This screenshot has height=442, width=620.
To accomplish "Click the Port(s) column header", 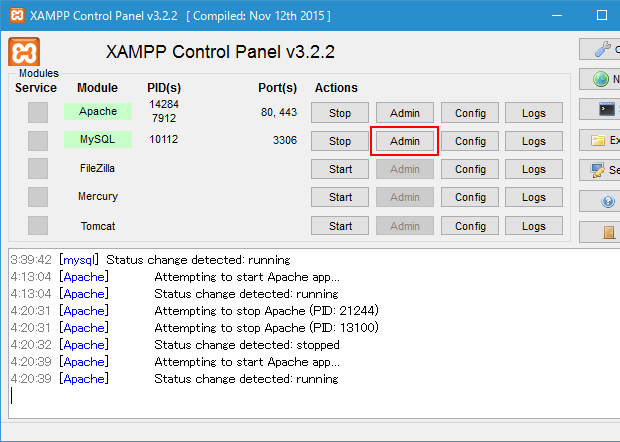I will [277, 87].
